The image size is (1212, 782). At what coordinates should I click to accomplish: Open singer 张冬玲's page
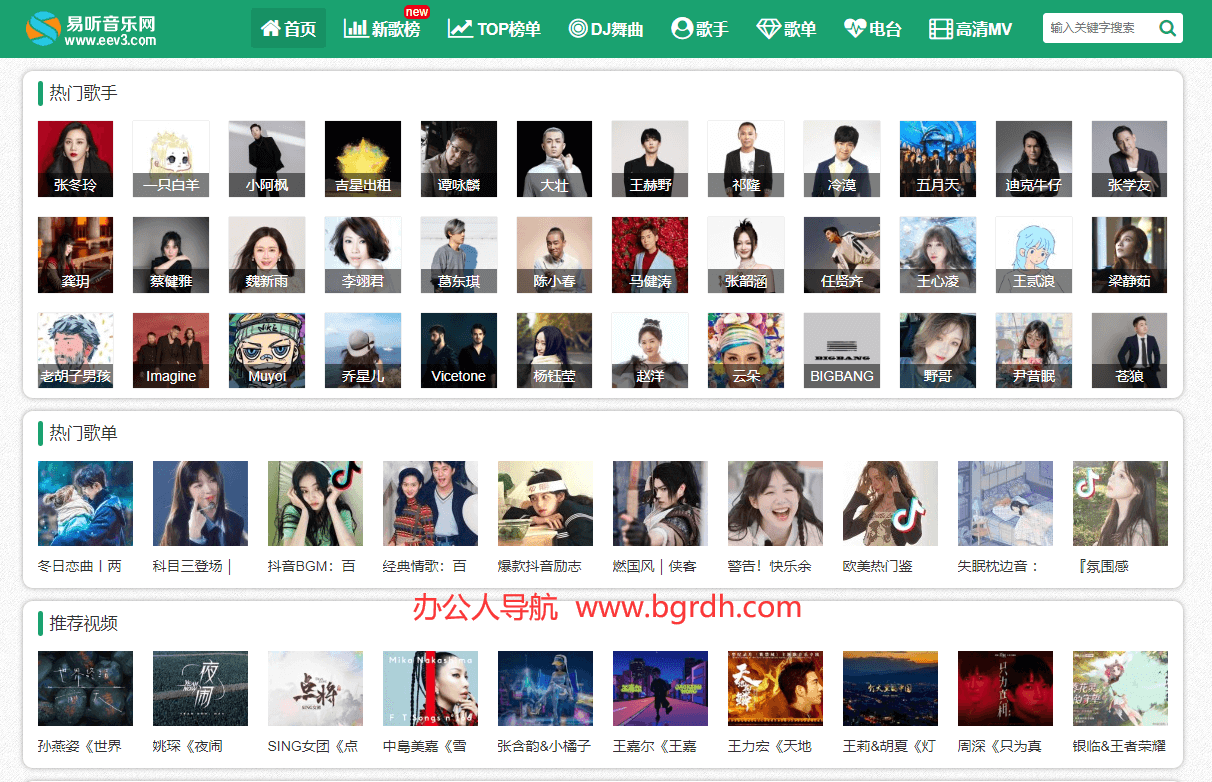75,158
